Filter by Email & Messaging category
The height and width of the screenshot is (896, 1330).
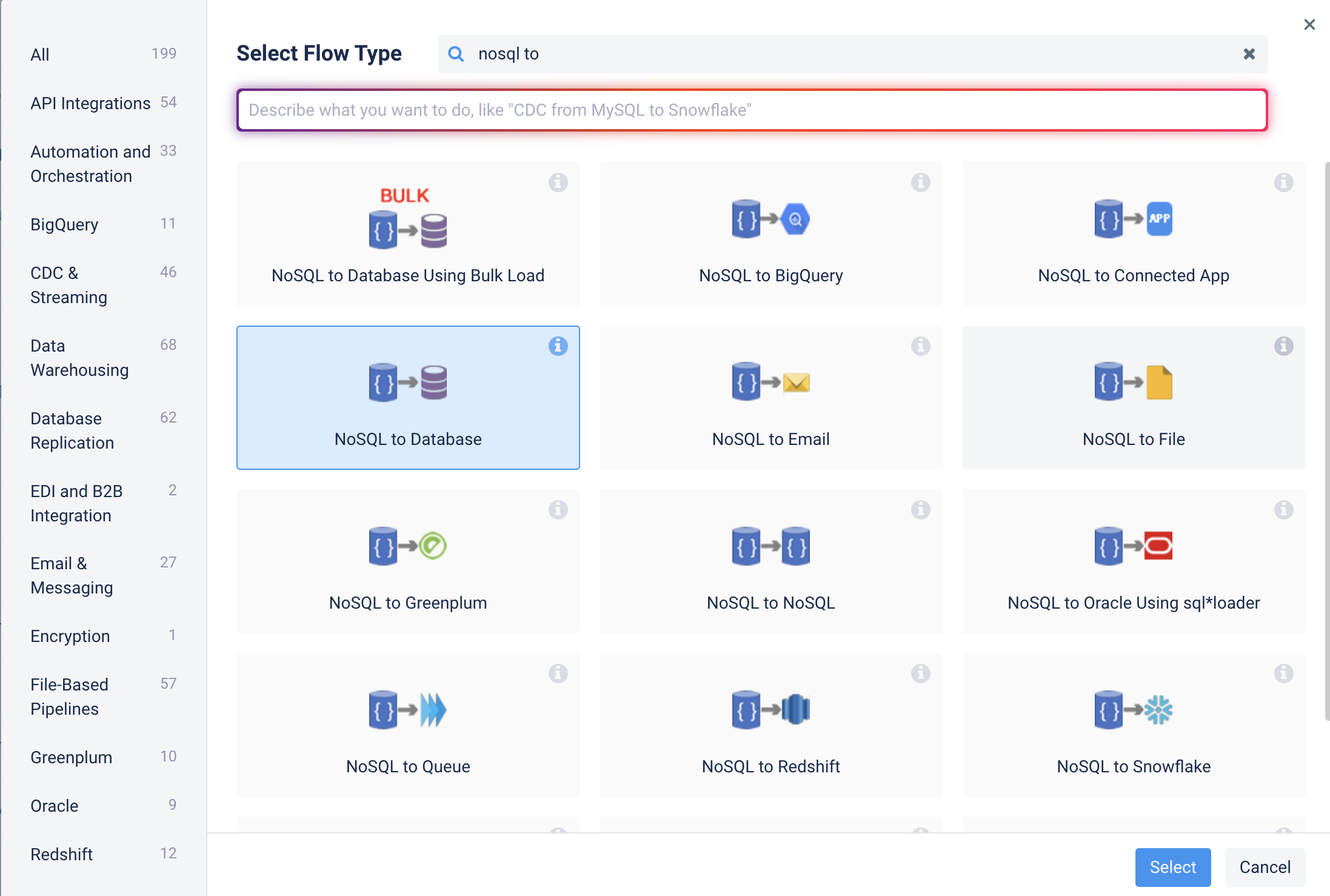tap(103, 575)
